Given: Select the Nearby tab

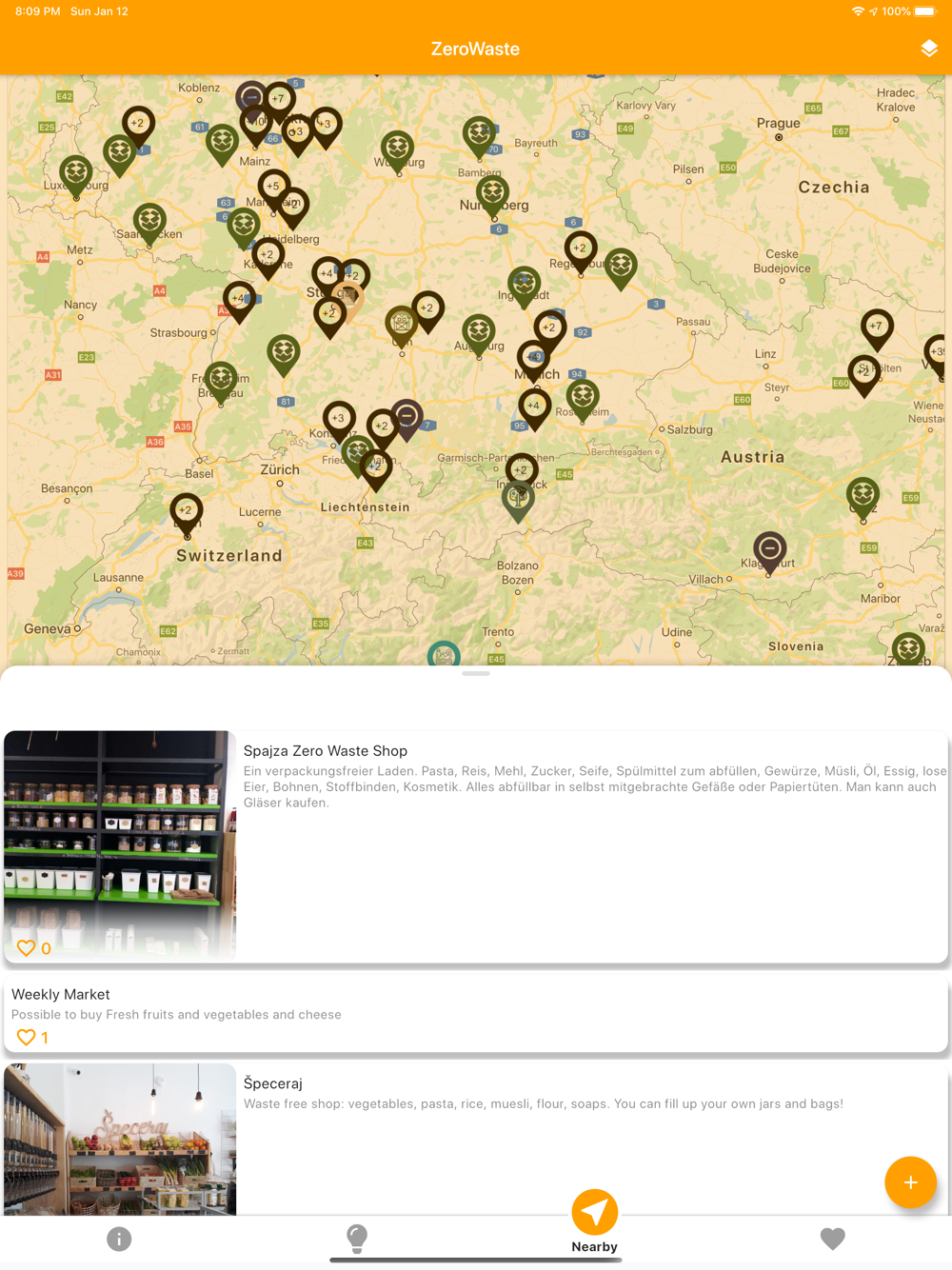Looking at the screenshot, I should pos(595,1222).
